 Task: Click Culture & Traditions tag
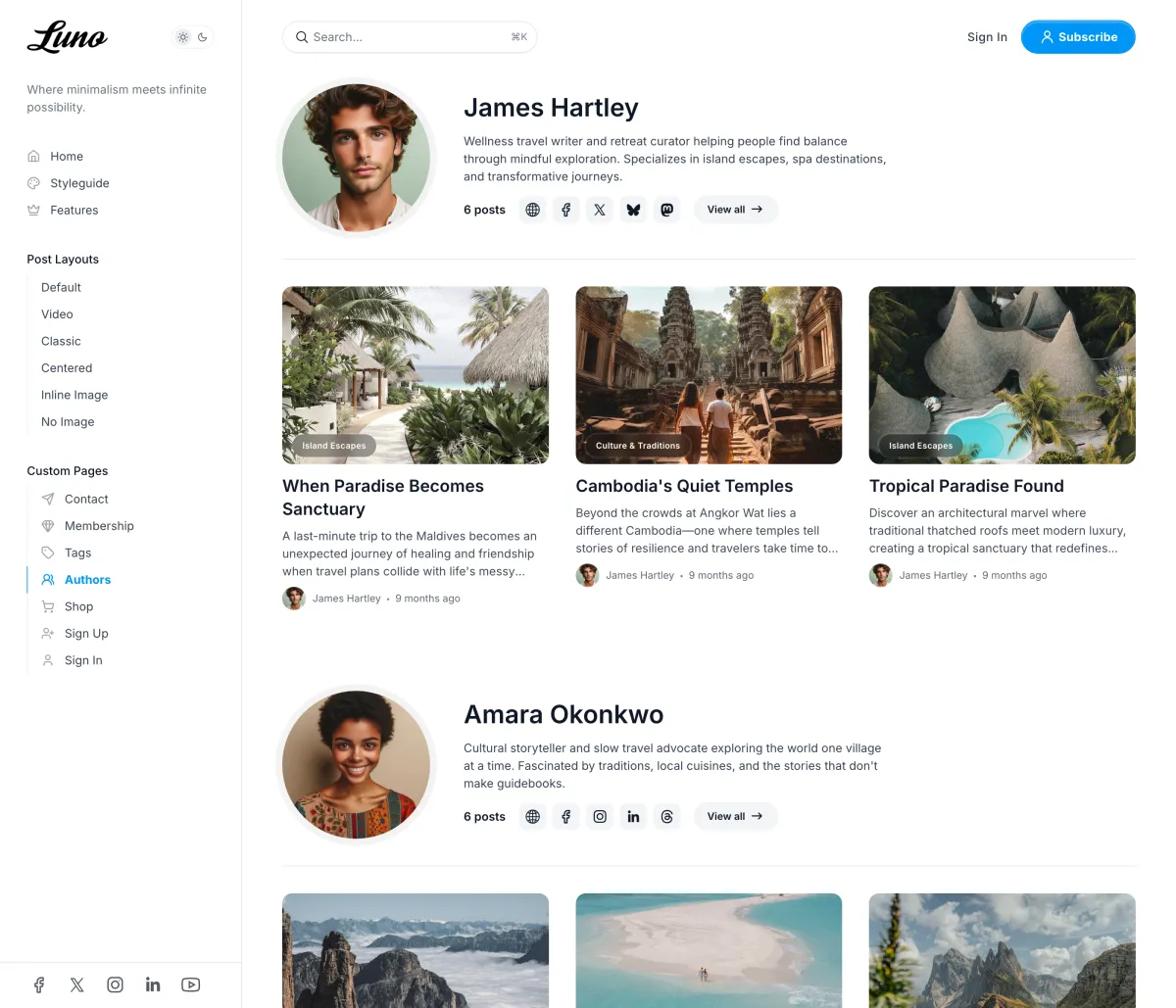tap(638, 446)
